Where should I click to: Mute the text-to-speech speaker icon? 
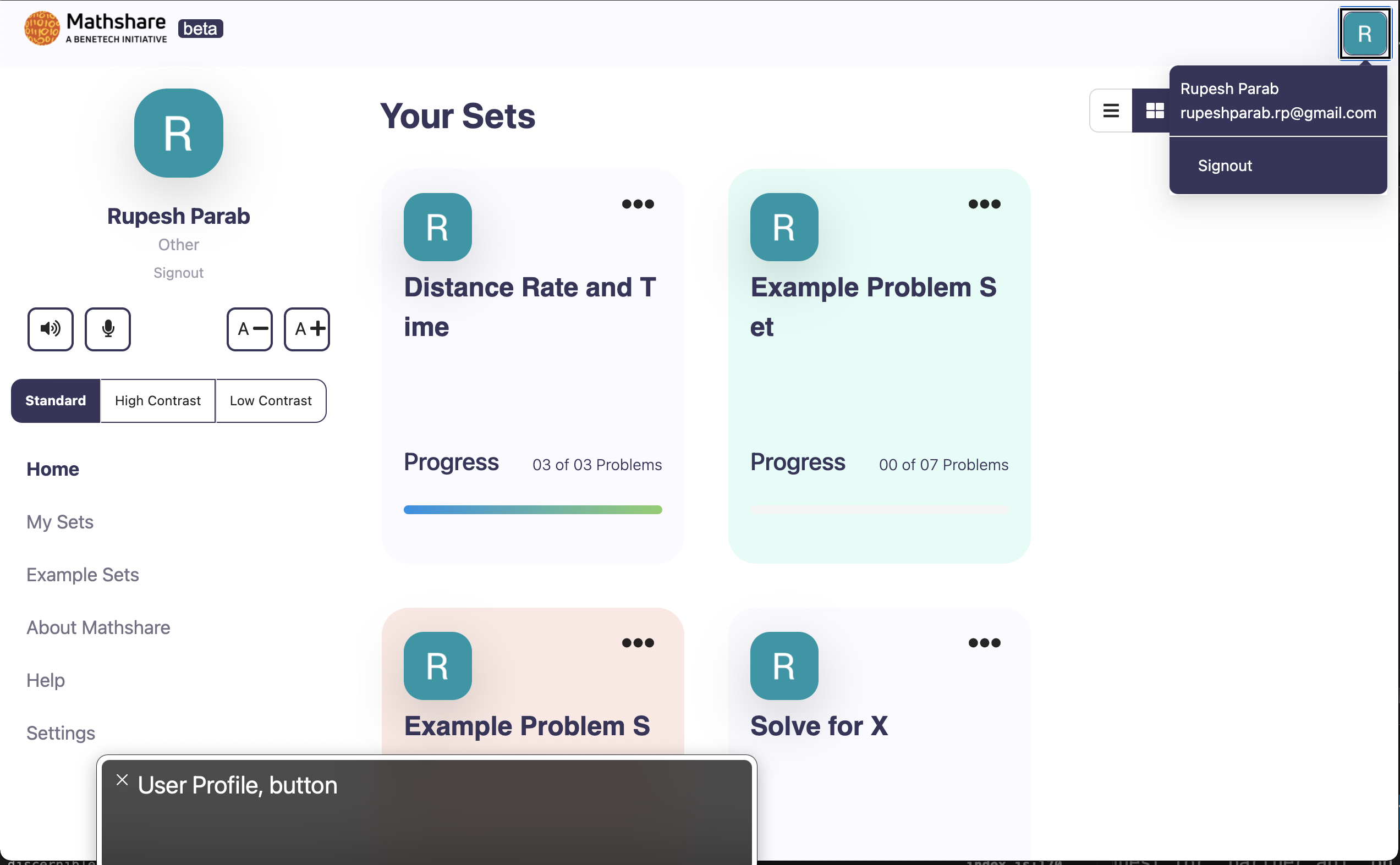click(51, 329)
